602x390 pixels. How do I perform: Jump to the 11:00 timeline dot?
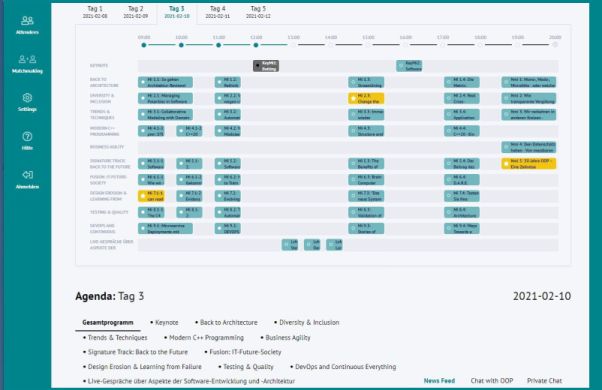click(x=218, y=45)
